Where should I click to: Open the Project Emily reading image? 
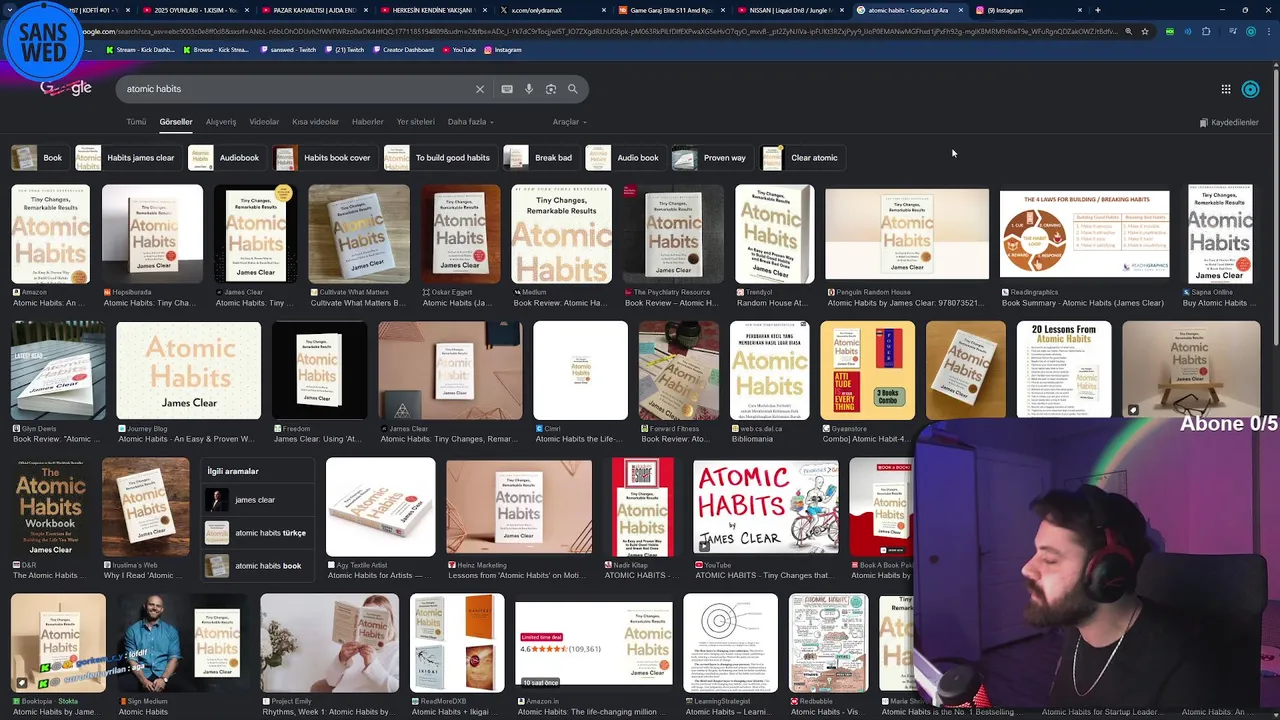tap(330, 643)
